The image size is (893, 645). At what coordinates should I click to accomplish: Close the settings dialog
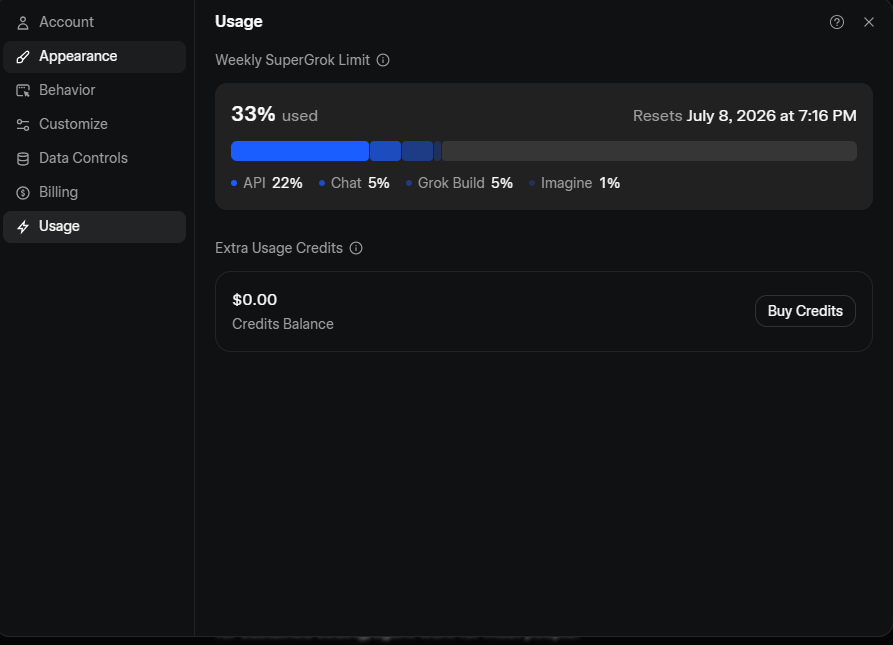point(869,22)
